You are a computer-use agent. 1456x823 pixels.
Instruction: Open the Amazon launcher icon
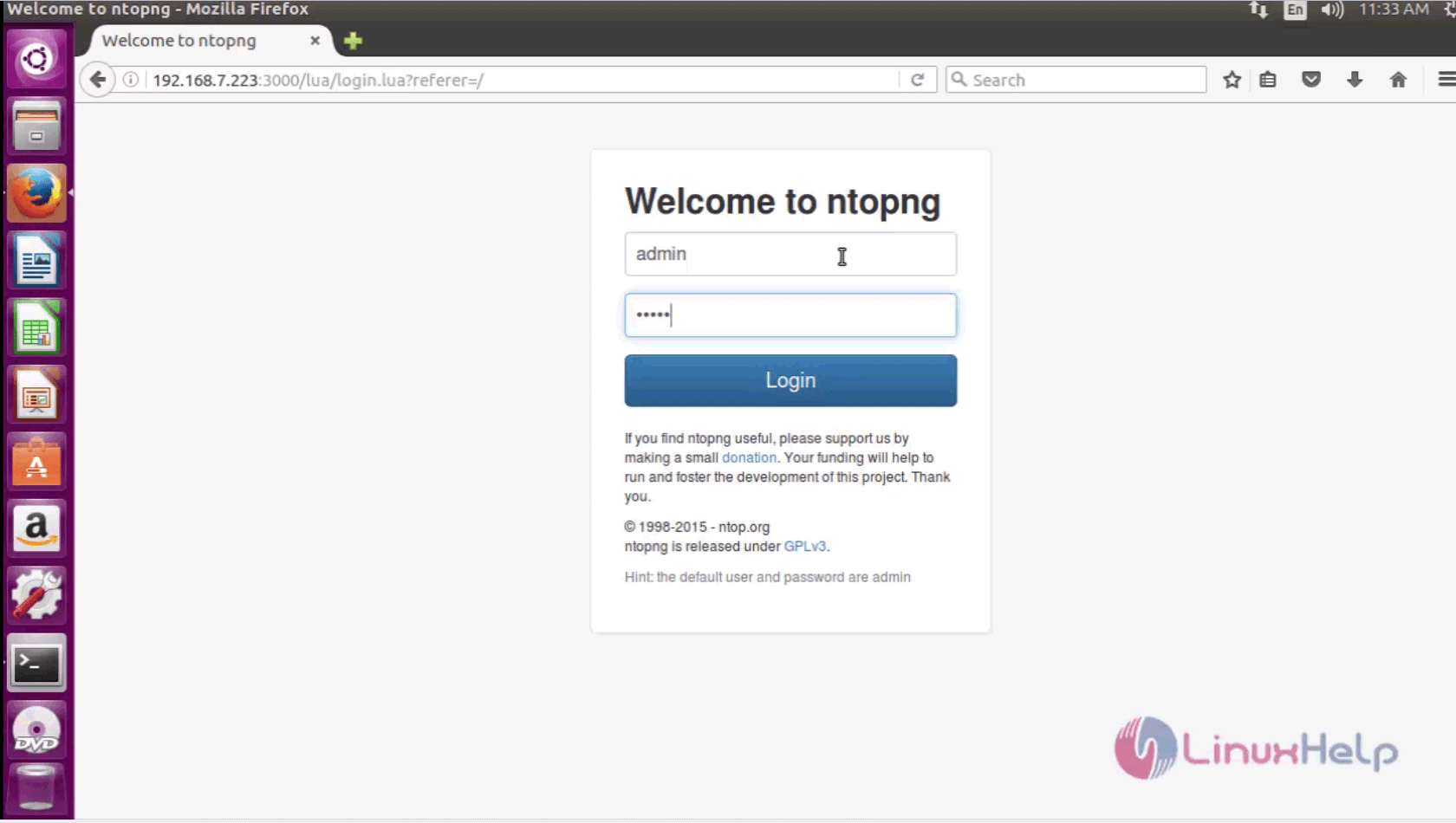[x=36, y=528]
